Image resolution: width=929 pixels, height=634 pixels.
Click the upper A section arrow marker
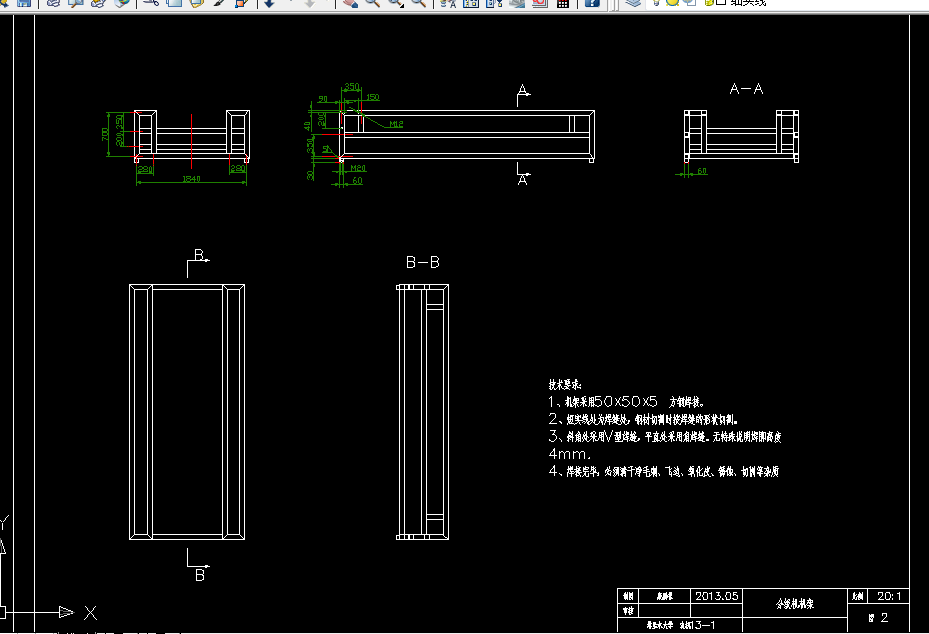[x=523, y=93]
